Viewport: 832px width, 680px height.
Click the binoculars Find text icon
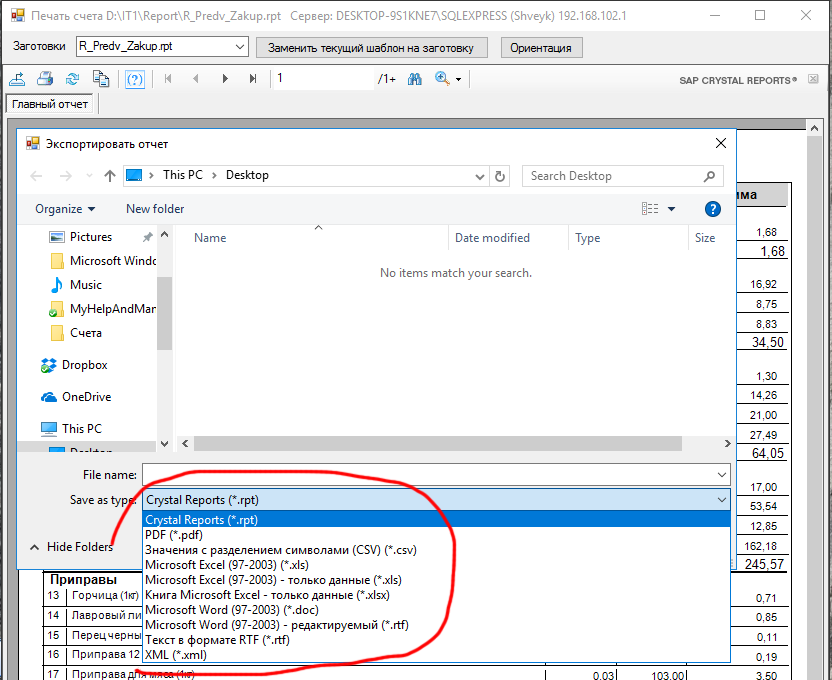pyautogui.click(x=415, y=79)
